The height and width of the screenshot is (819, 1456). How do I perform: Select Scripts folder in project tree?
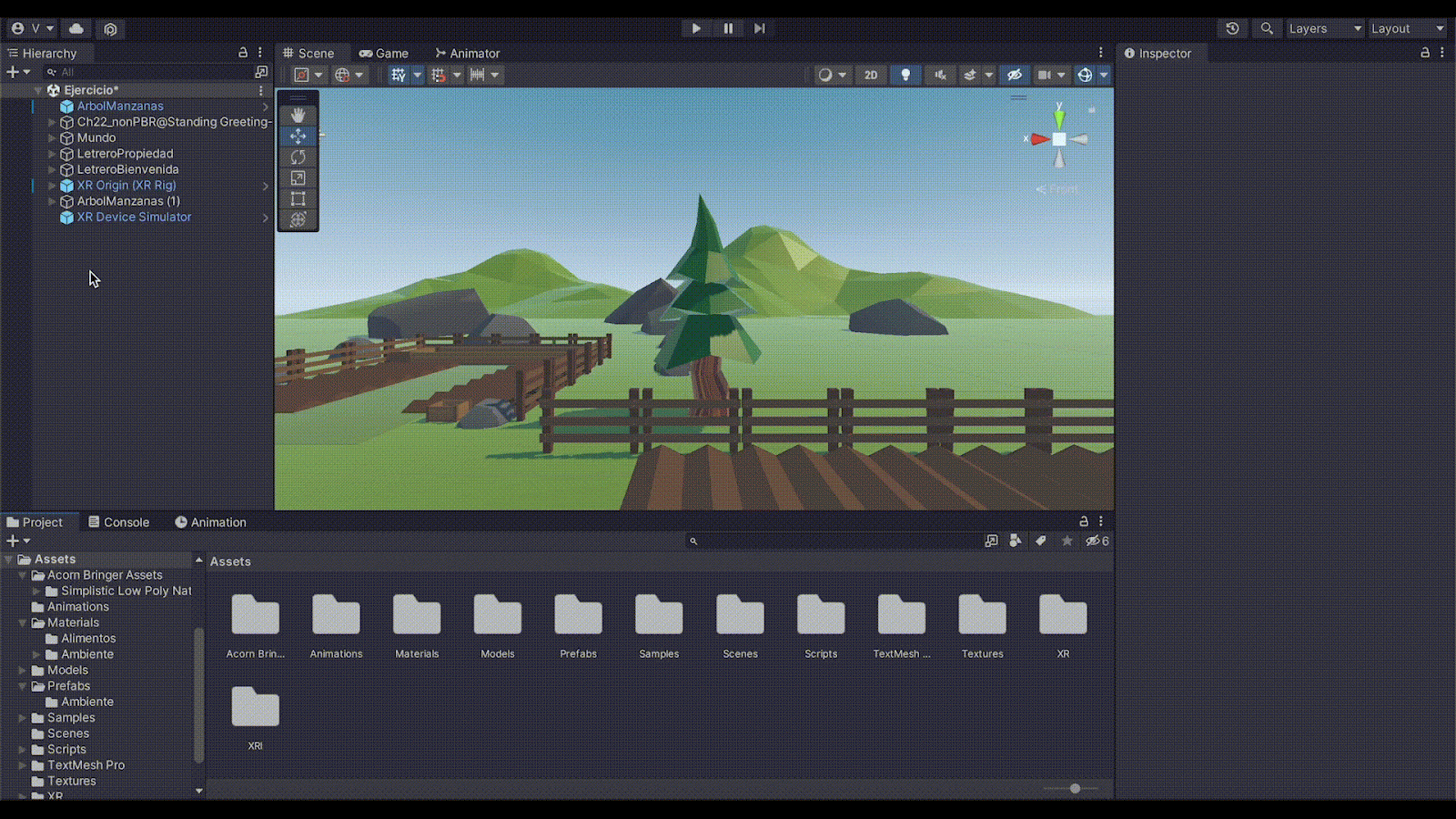click(66, 749)
